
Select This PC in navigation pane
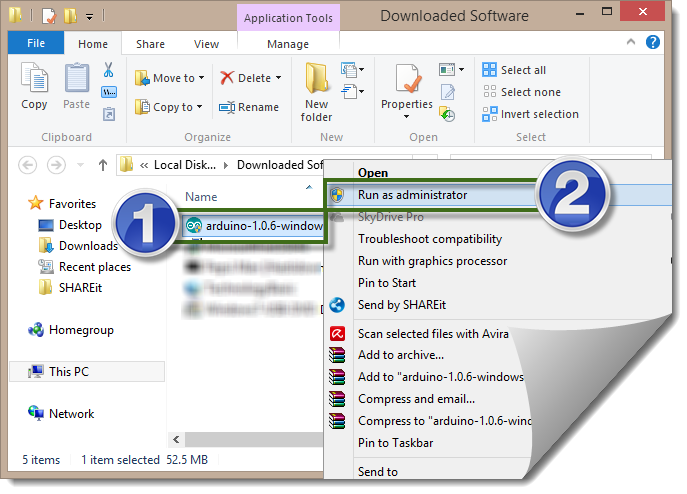click(68, 371)
